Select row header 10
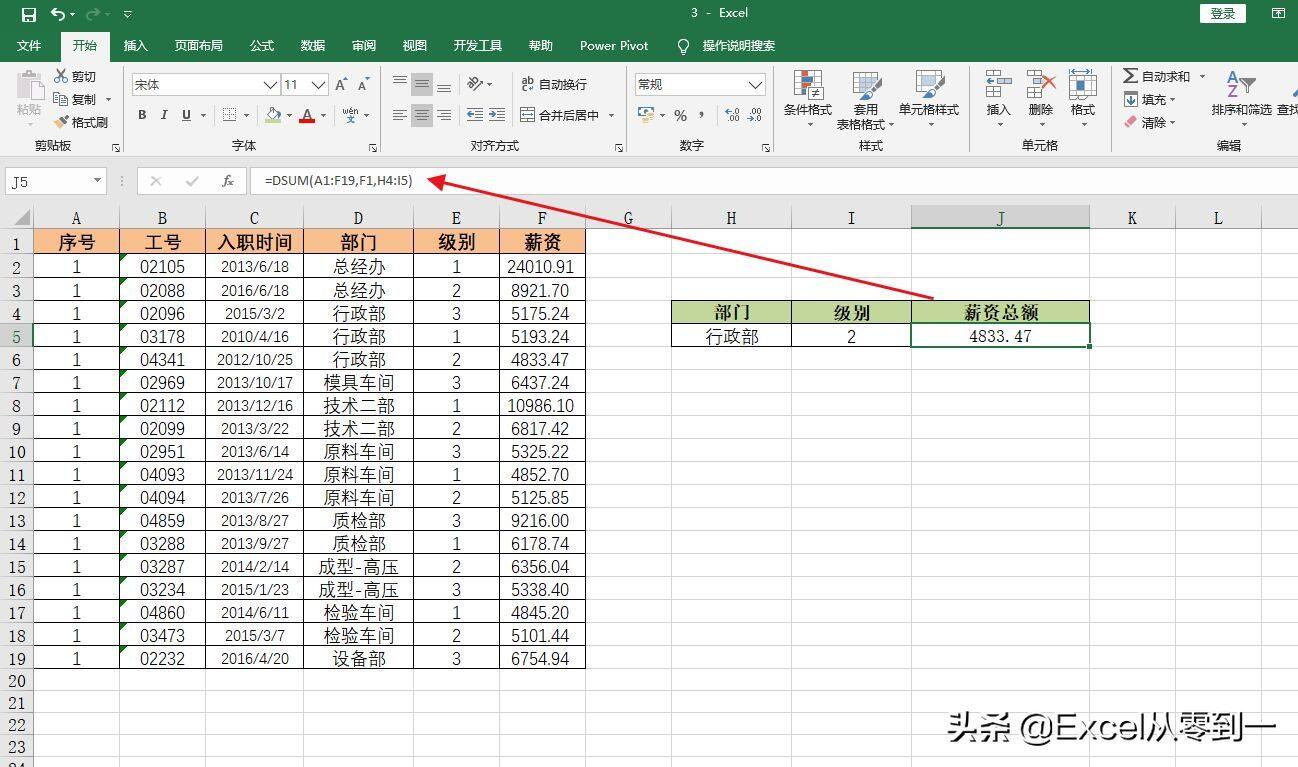The image size is (1298, 767). 16,451
